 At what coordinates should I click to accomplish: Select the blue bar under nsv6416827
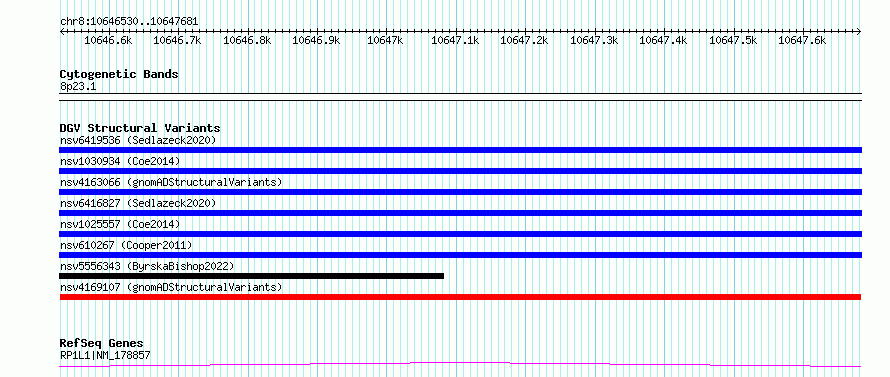pyautogui.click(x=461, y=213)
